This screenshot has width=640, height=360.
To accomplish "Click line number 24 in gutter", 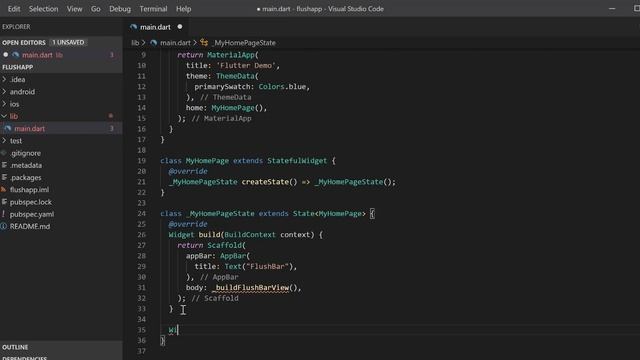I will click(141, 213).
